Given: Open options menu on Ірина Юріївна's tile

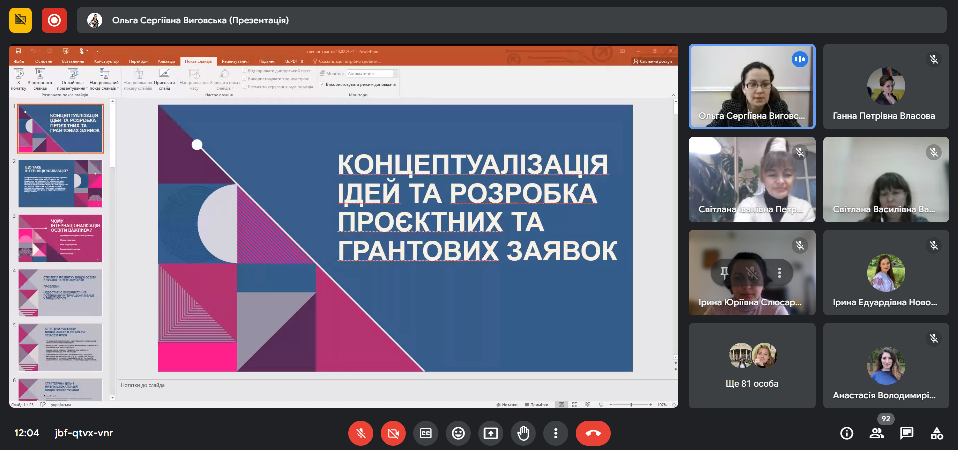Looking at the screenshot, I should click(779, 271).
